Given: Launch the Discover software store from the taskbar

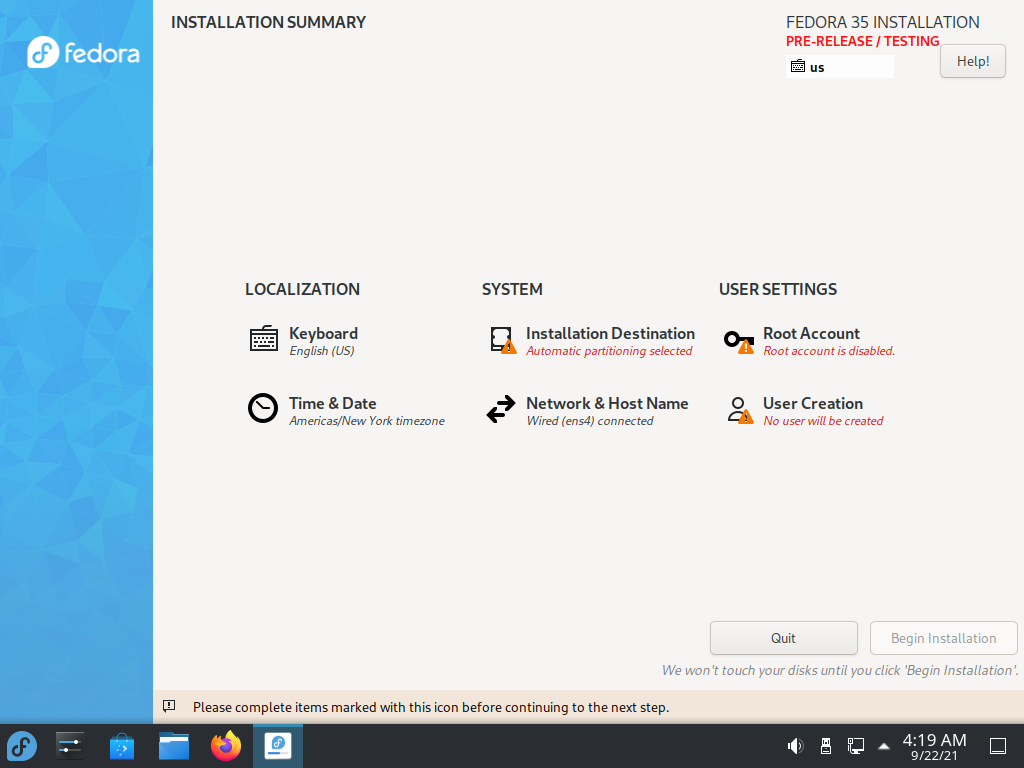Looking at the screenshot, I should pos(122,746).
